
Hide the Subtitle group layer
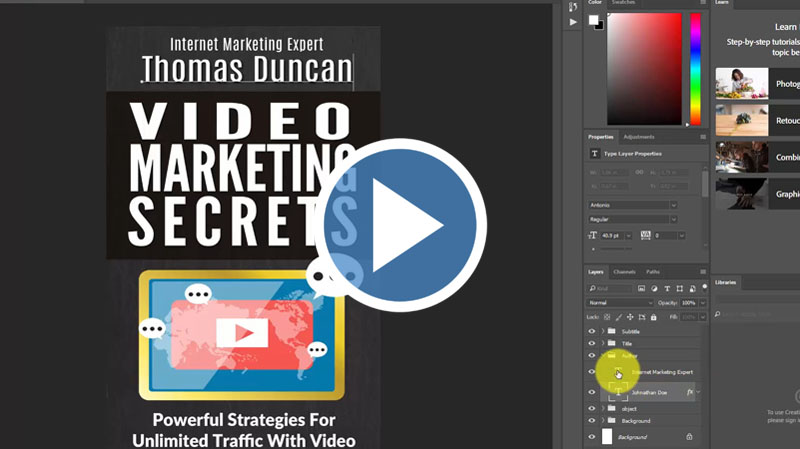591,331
